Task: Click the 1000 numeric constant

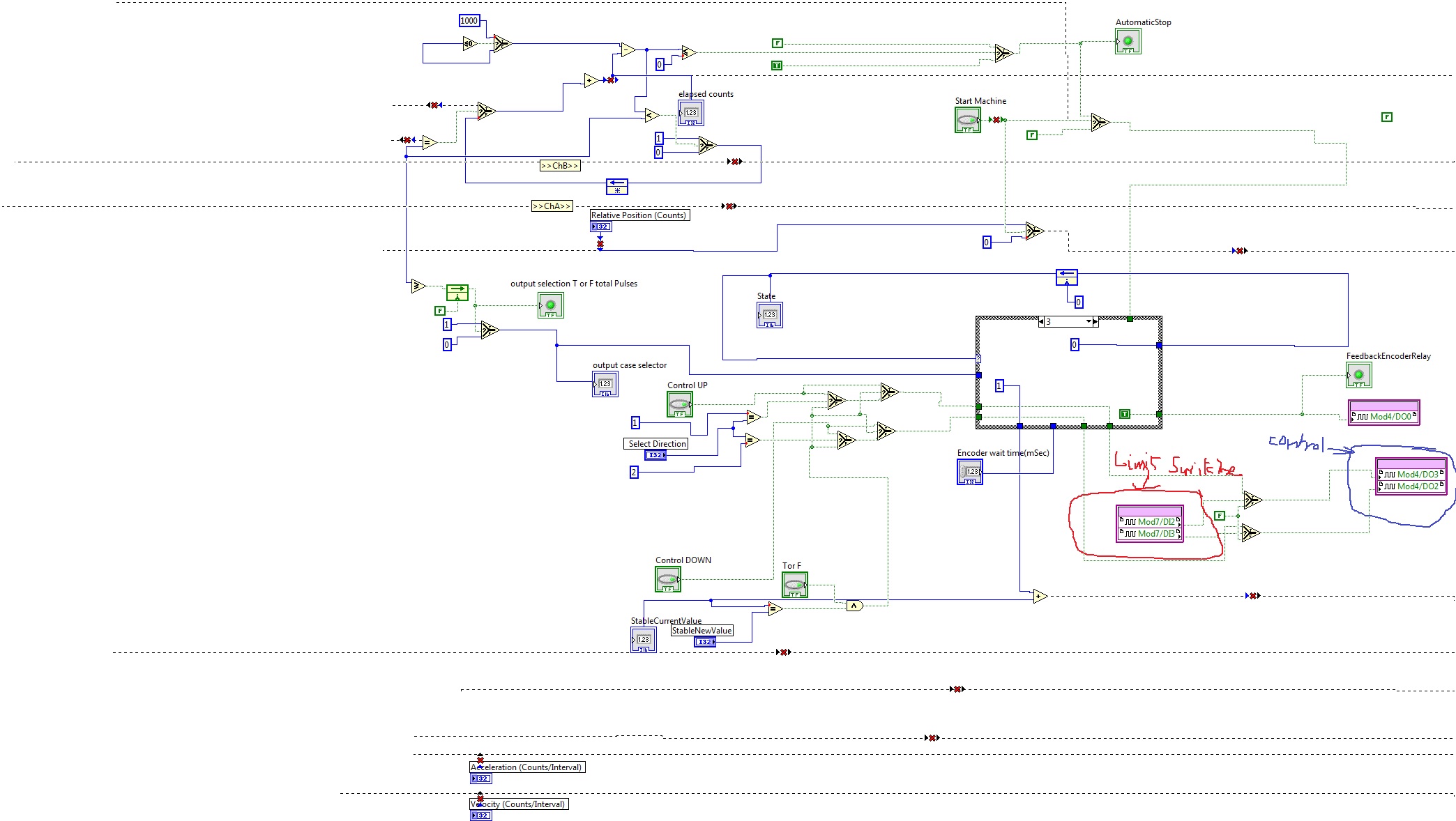Action: (469, 21)
